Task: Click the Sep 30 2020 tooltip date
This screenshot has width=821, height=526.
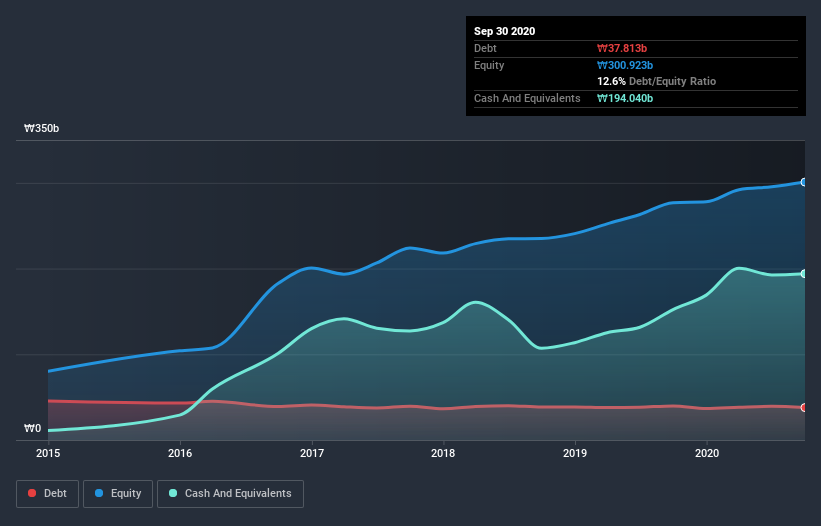Action: click(x=505, y=31)
